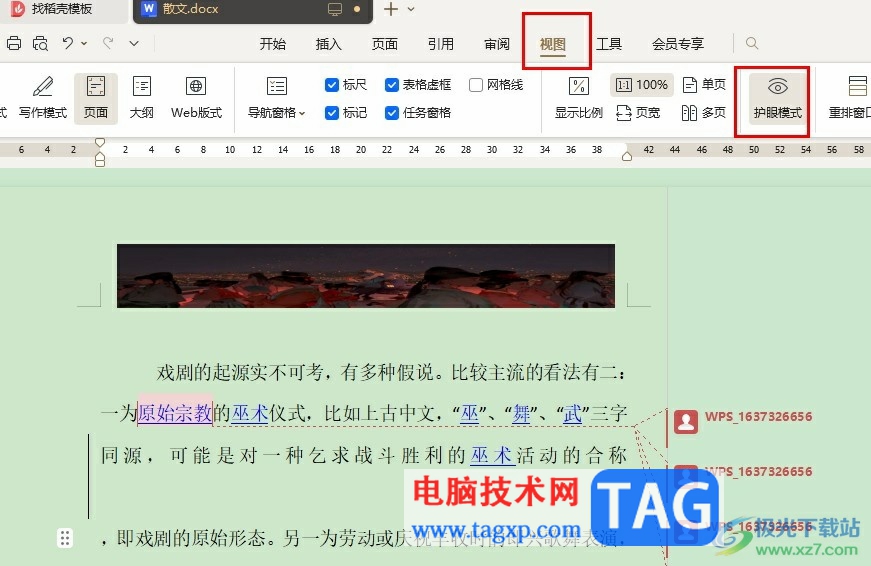871x566 pixels.
Task: Click the search magnifier icon
Action: pos(752,43)
